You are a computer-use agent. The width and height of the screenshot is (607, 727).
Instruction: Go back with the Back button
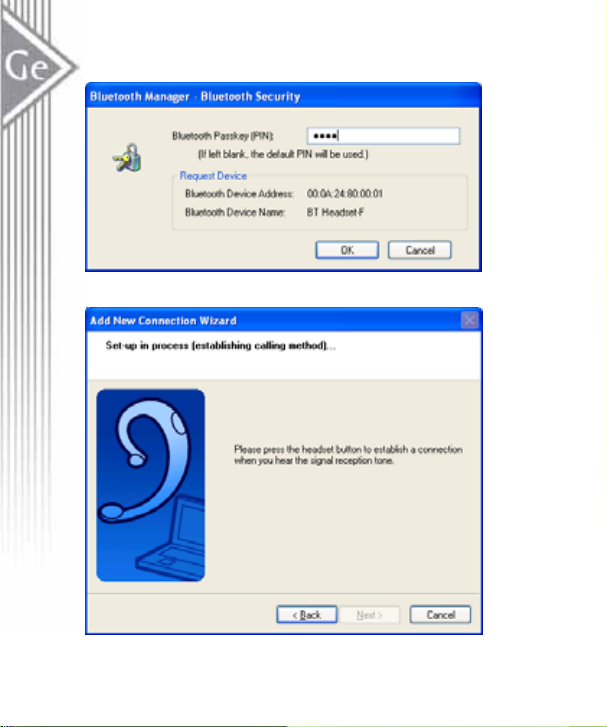click(x=307, y=615)
